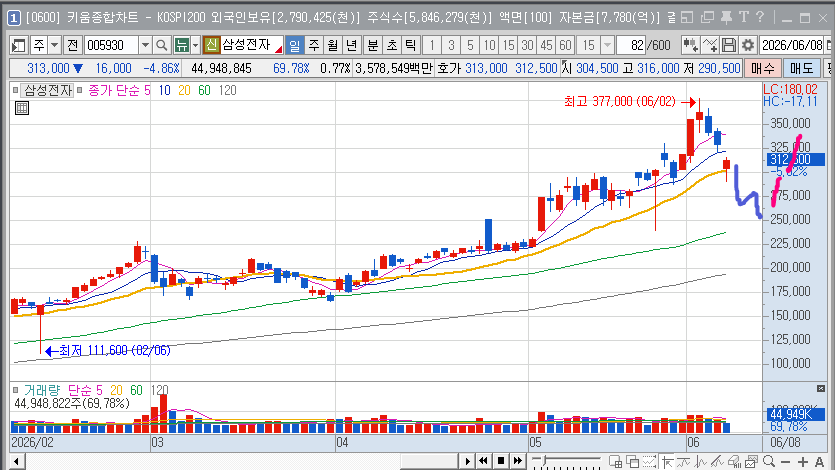Click the plus zoom-in icon at bottom
Screen dimensions: 835x470
803,462
